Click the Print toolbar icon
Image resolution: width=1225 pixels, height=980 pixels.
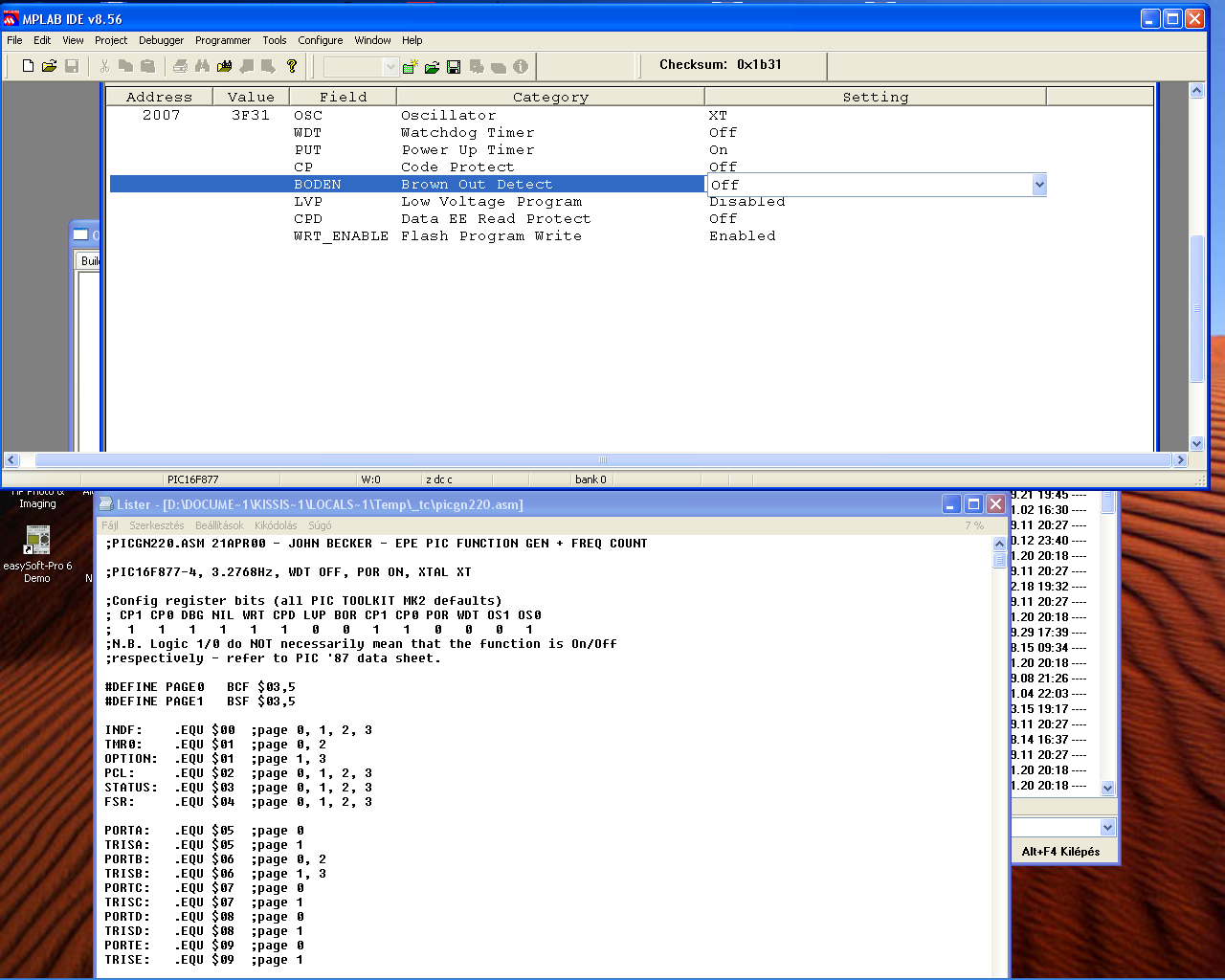click(x=180, y=66)
